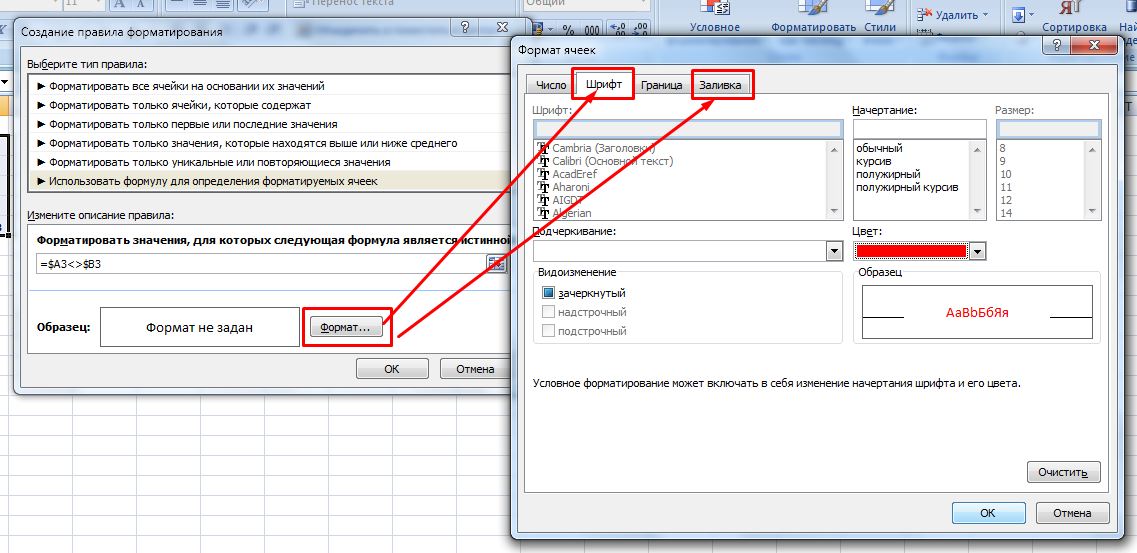The width and height of the screenshot is (1137, 553).
Task: Open the Подчеркивание (underline) dropdown
Action: coord(834,251)
